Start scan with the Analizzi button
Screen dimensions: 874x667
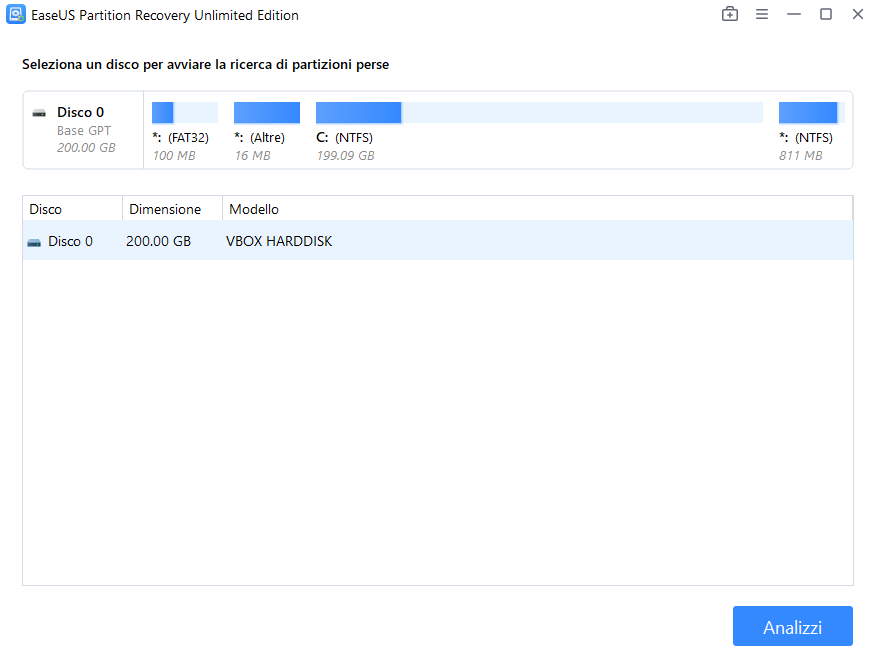(x=793, y=626)
